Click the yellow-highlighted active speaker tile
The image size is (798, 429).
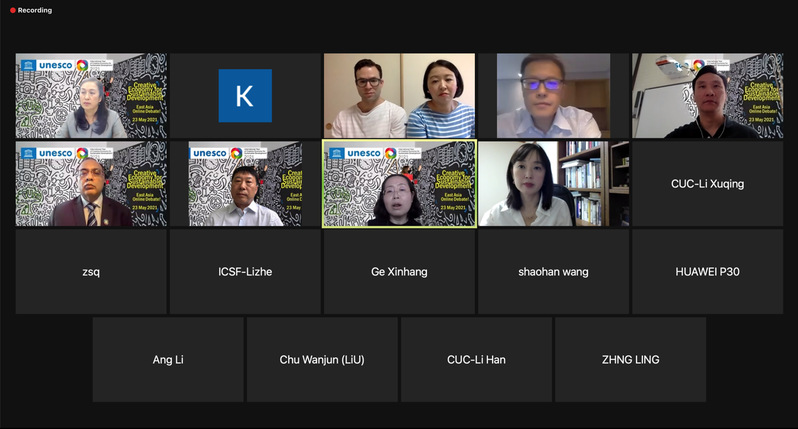coord(400,184)
